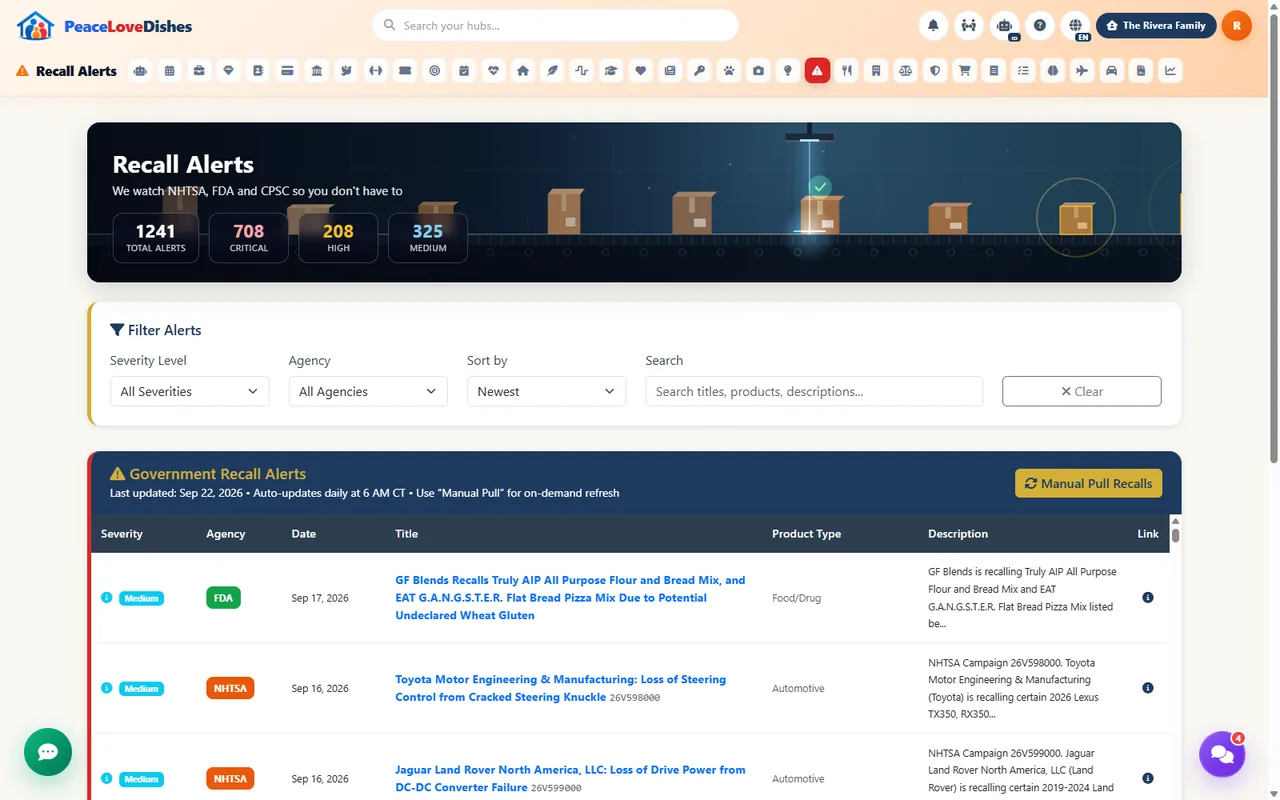Open the help question mark
This screenshot has width=1280, height=800.
pyautogui.click(x=1040, y=26)
